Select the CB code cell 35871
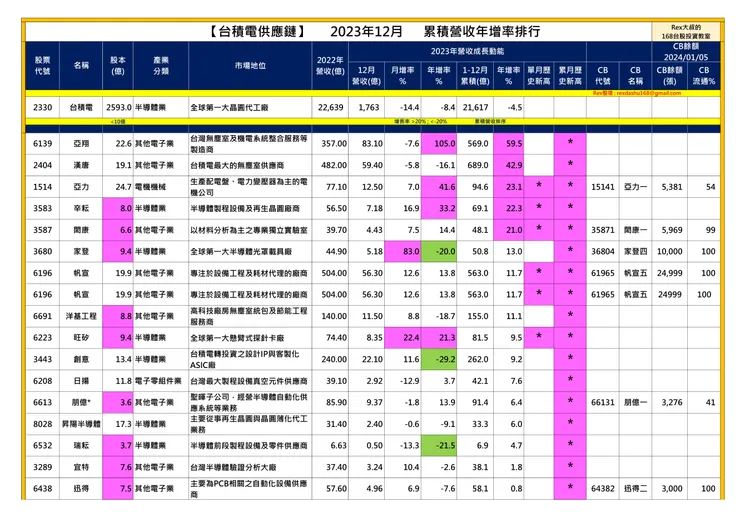 coord(603,230)
